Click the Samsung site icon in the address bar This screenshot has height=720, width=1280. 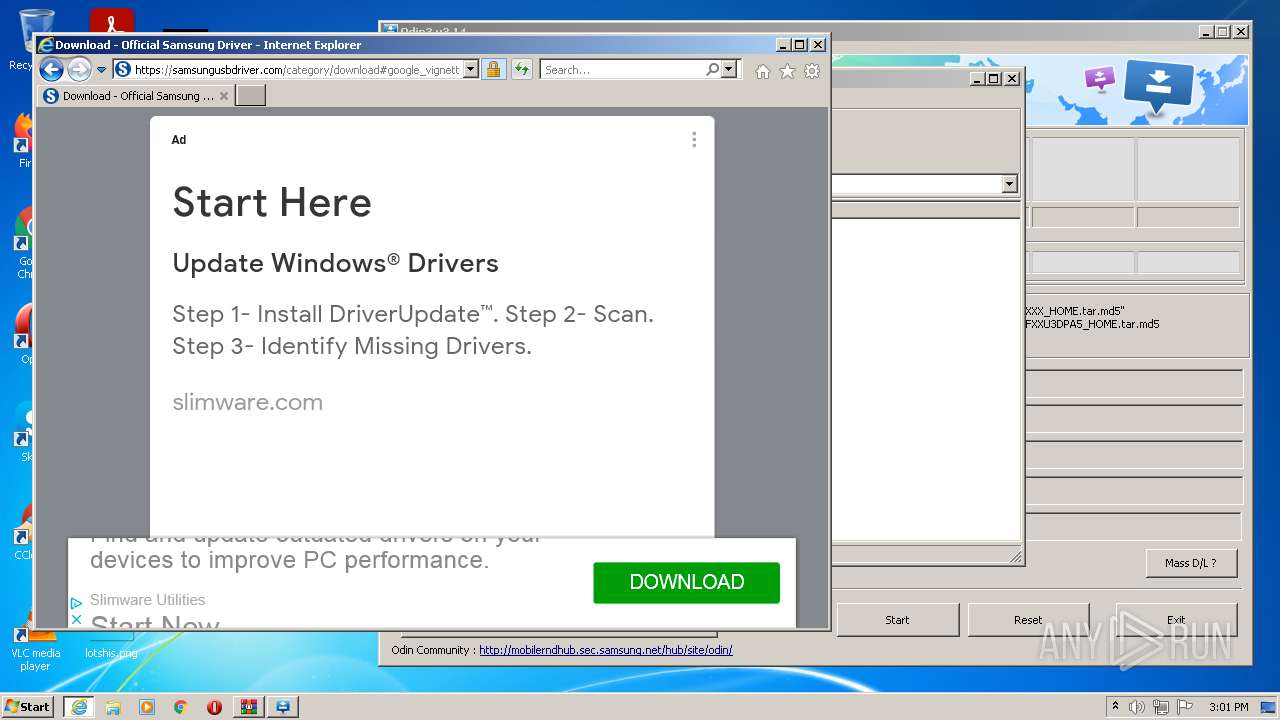pyautogui.click(x=123, y=70)
